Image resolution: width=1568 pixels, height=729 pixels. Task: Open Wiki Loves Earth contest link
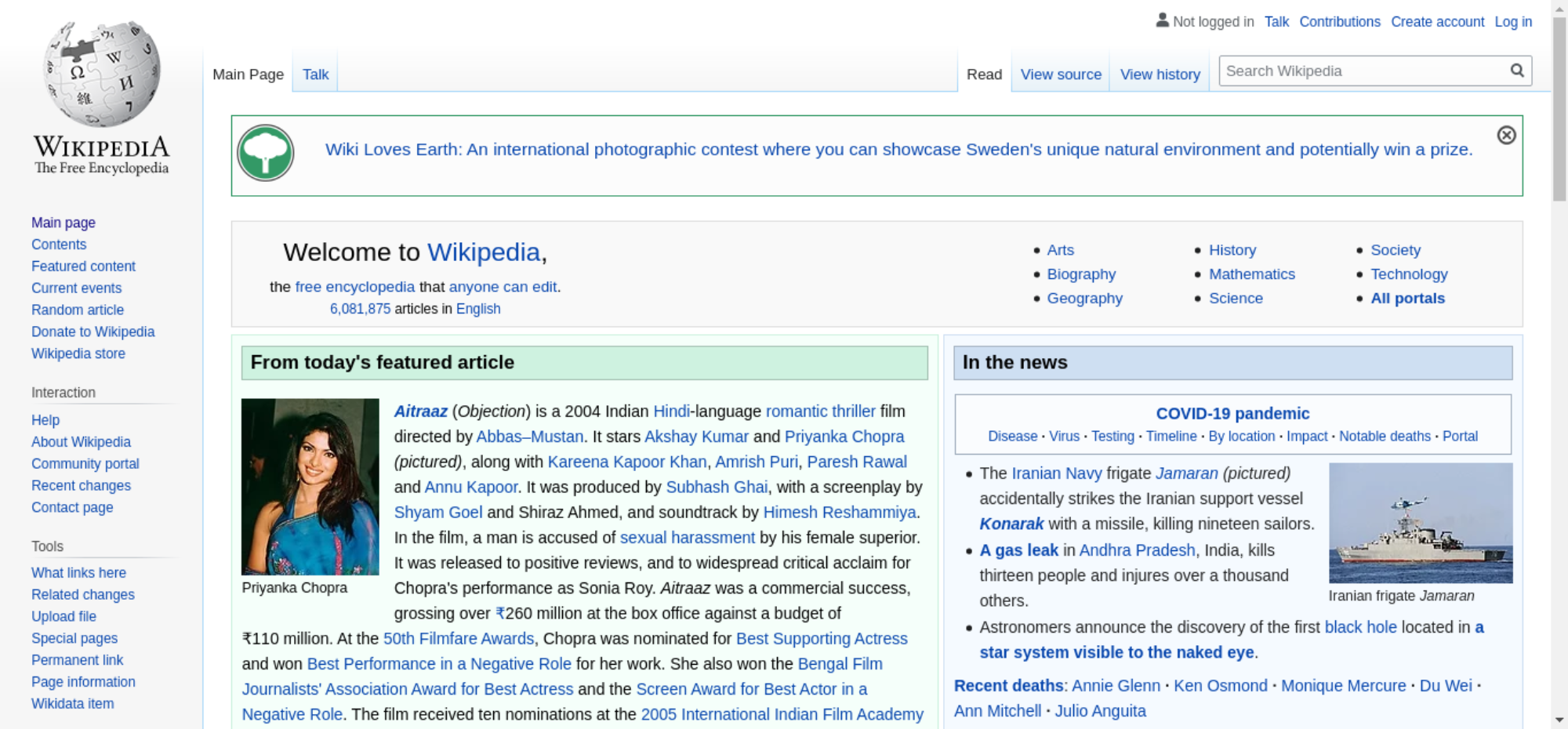pyautogui.click(x=898, y=150)
